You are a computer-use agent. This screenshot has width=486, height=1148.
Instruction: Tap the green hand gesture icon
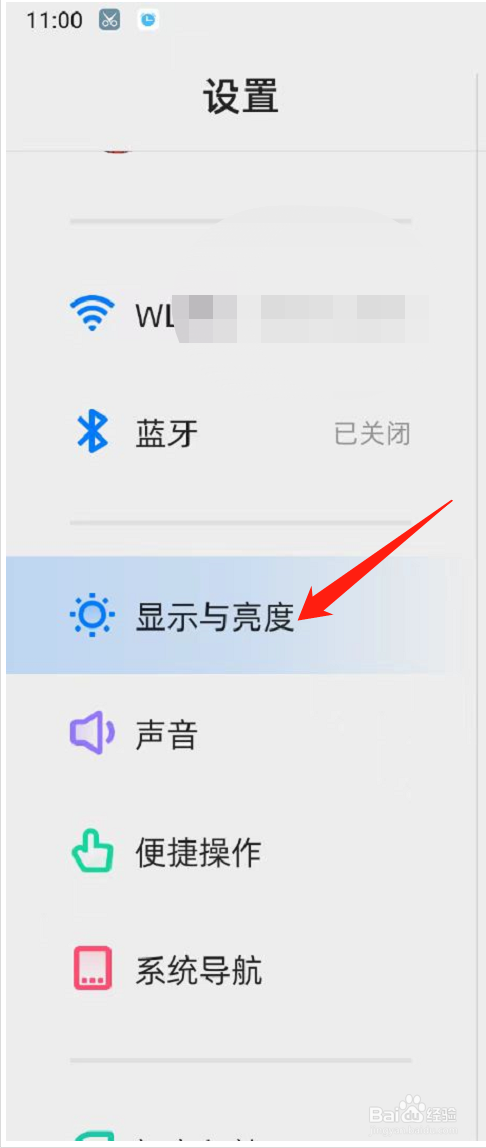pos(92,850)
